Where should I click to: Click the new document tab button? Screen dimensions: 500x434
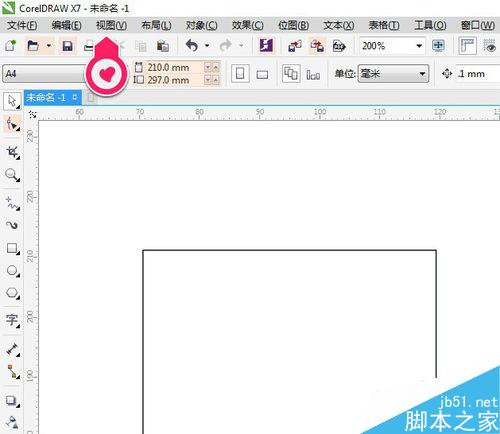pos(91,98)
